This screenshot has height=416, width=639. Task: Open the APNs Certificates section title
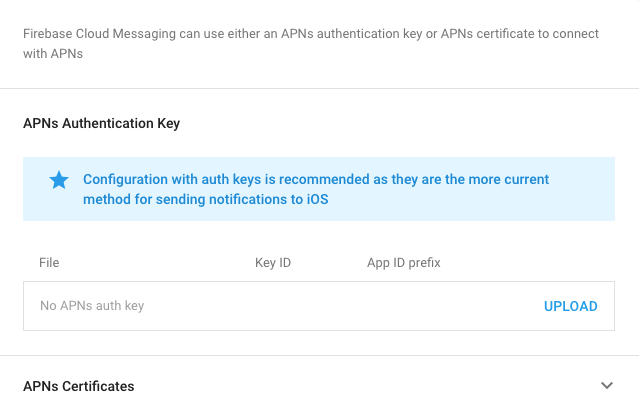pos(78,386)
